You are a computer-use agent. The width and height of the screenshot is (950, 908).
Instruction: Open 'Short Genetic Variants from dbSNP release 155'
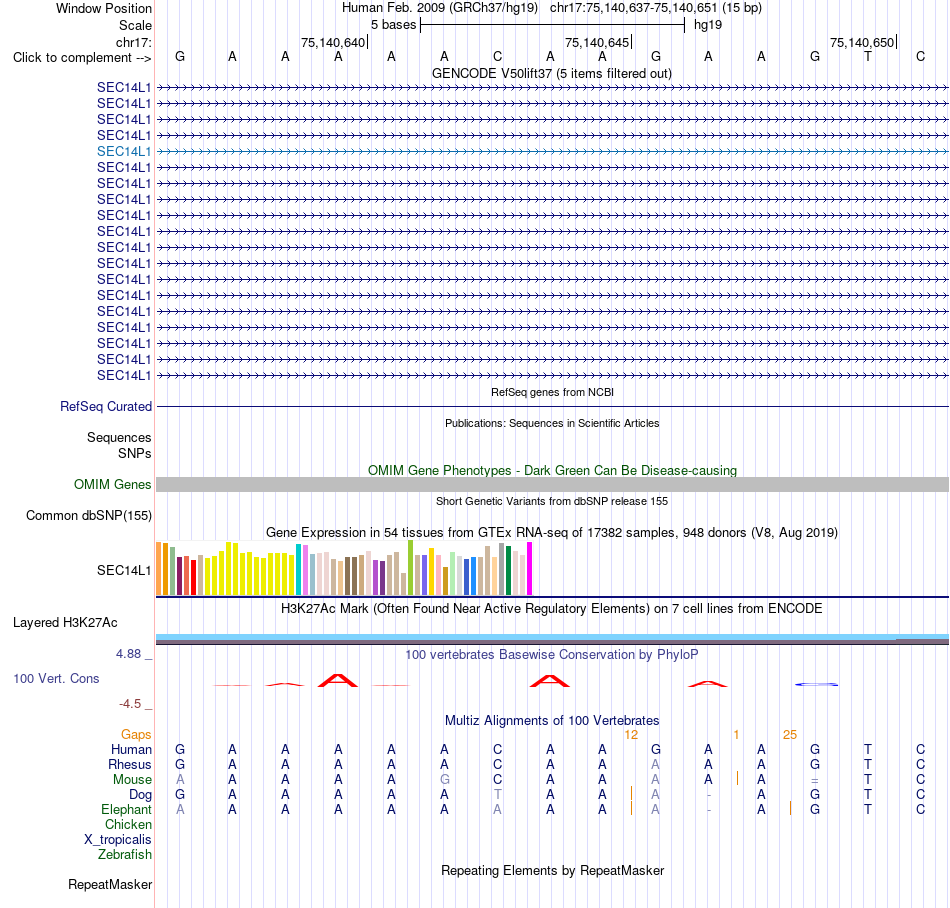tap(552, 502)
